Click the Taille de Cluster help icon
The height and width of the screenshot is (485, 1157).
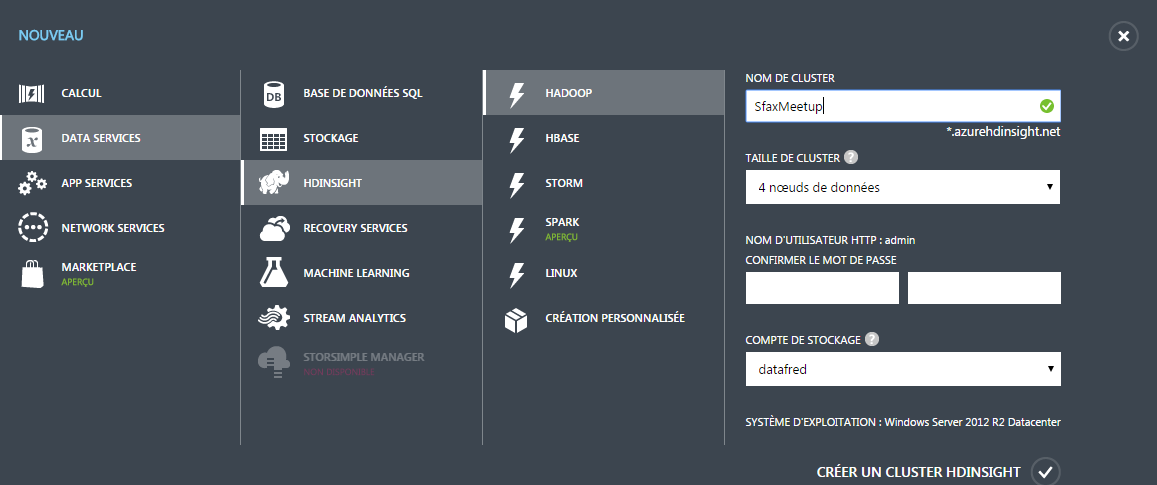[x=852, y=157]
